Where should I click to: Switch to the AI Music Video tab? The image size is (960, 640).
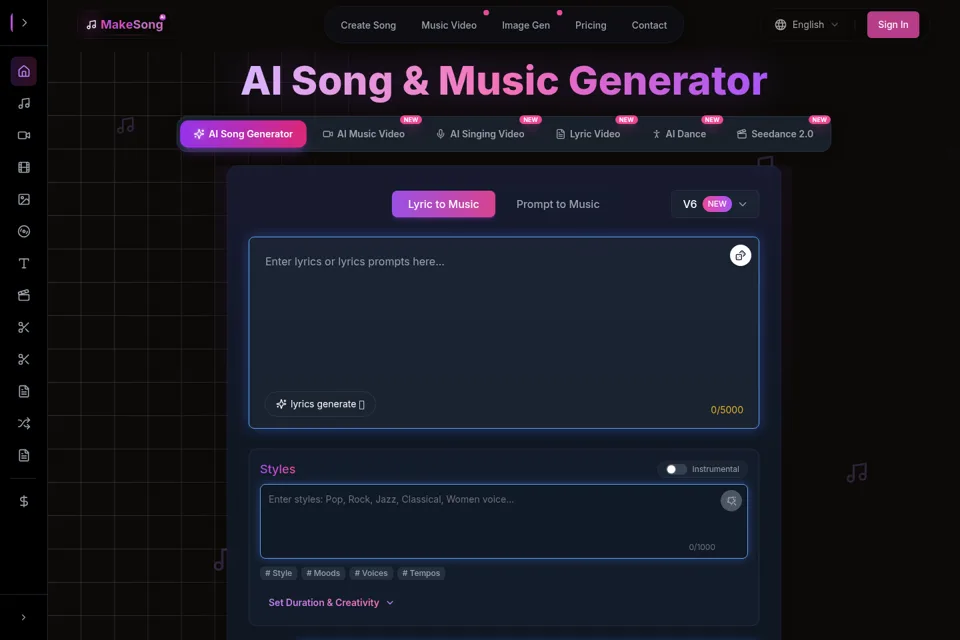(364, 134)
